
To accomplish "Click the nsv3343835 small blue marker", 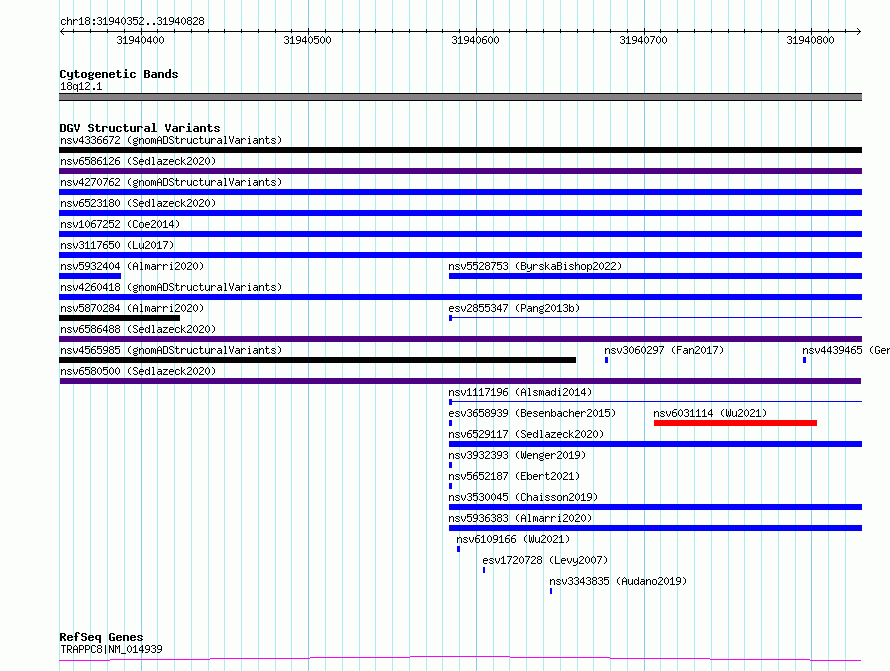I will [x=551, y=591].
